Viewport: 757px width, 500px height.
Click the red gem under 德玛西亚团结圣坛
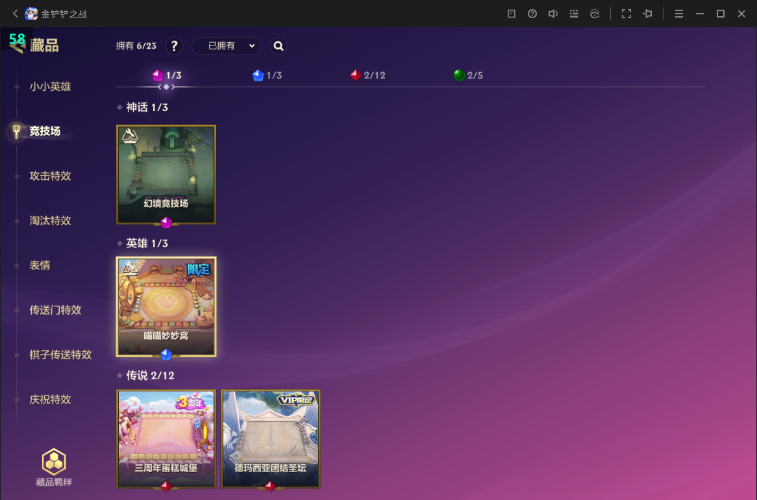pyautogui.click(x=270, y=486)
